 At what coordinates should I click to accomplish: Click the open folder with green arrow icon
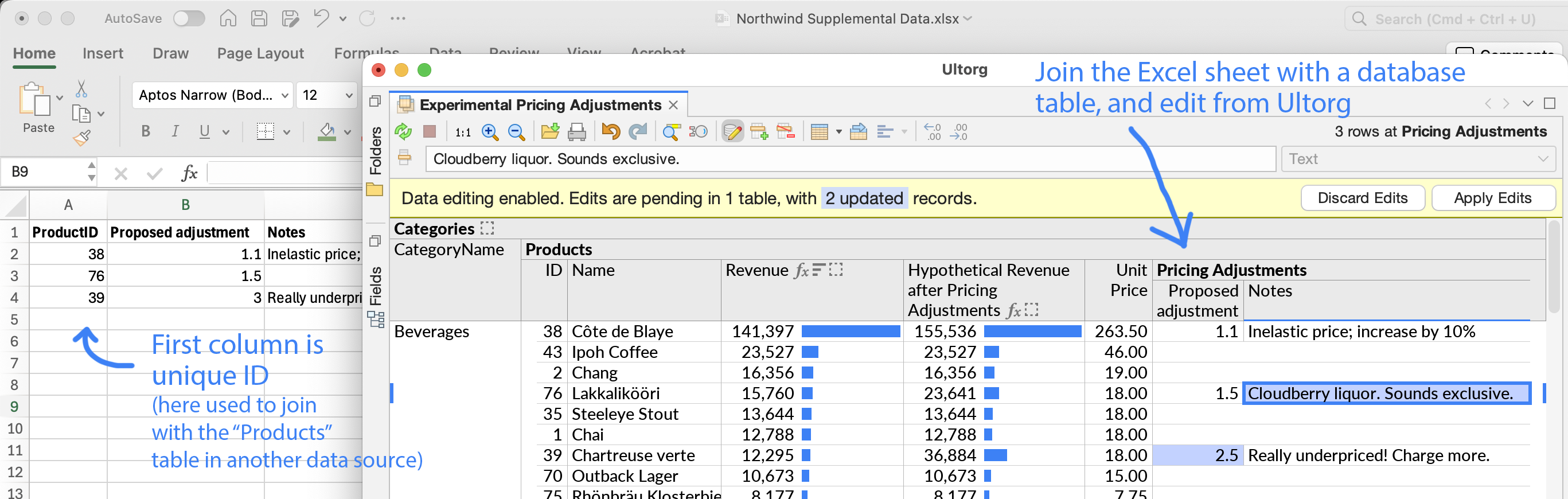(x=550, y=131)
